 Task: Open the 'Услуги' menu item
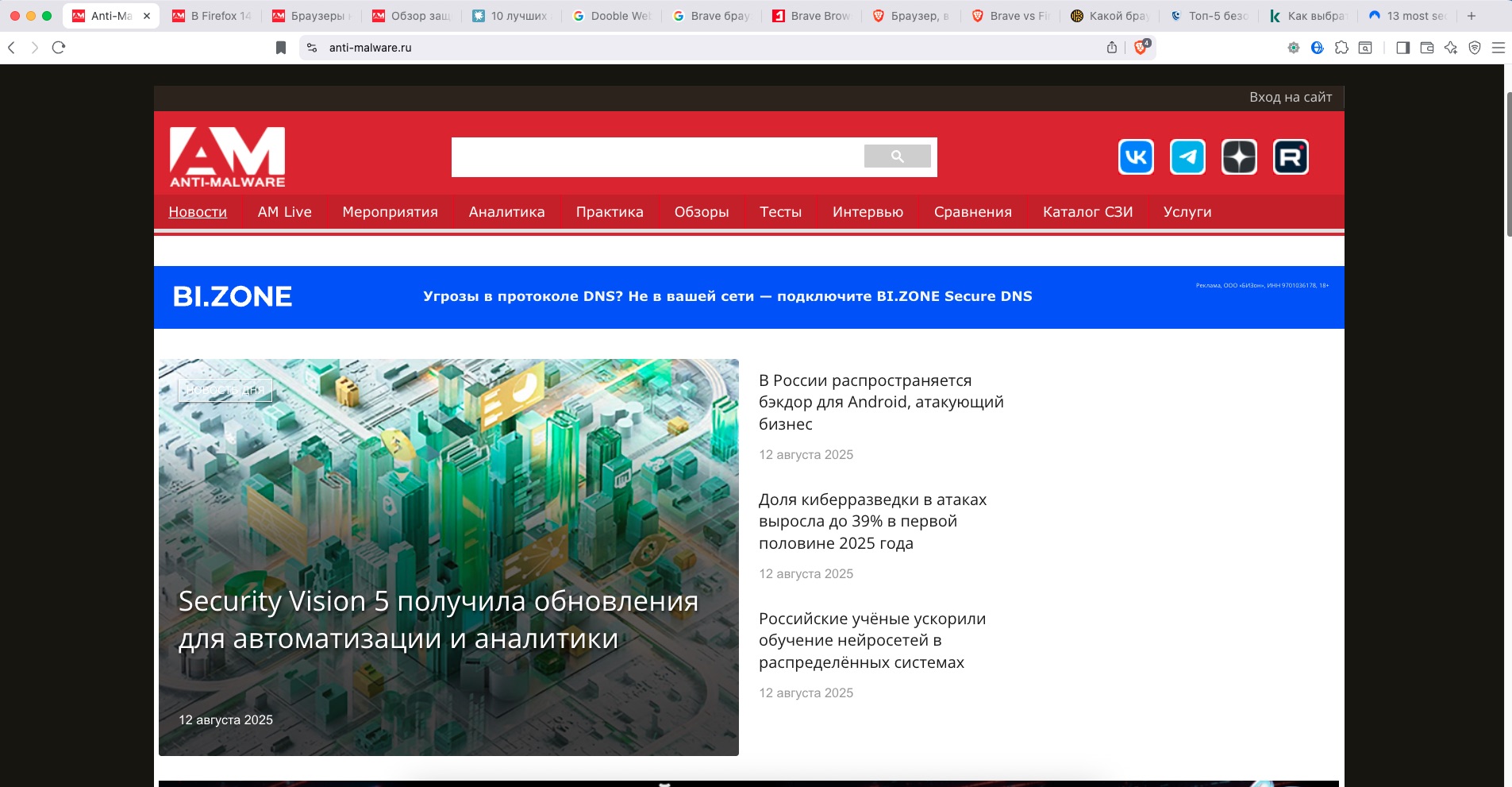coord(1187,212)
